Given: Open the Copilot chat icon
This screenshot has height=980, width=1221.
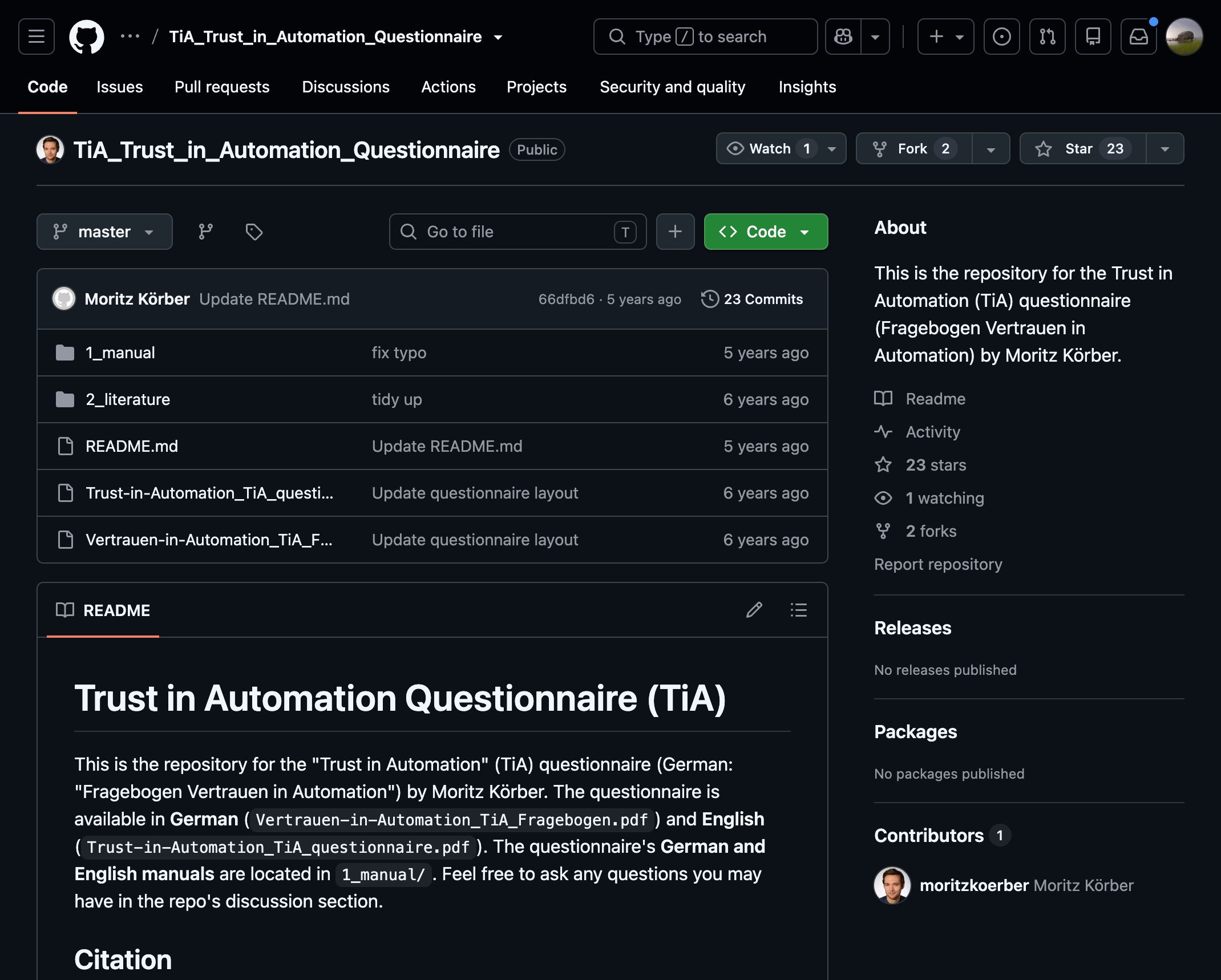Looking at the screenshot, I should click(843, 37).
